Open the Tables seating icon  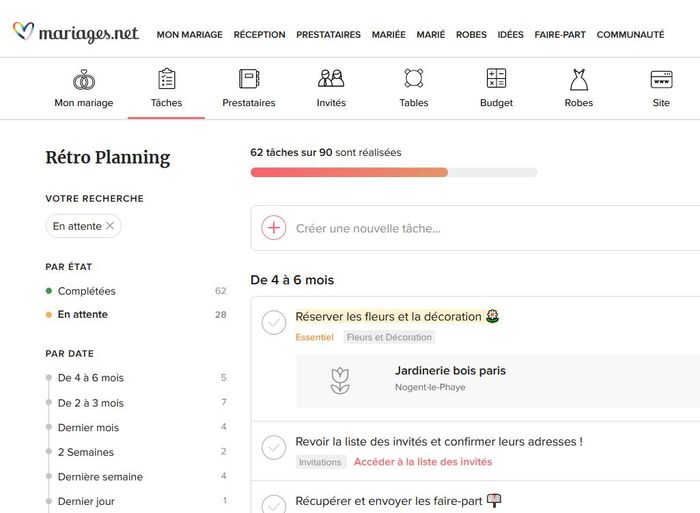tap(414, 79)
